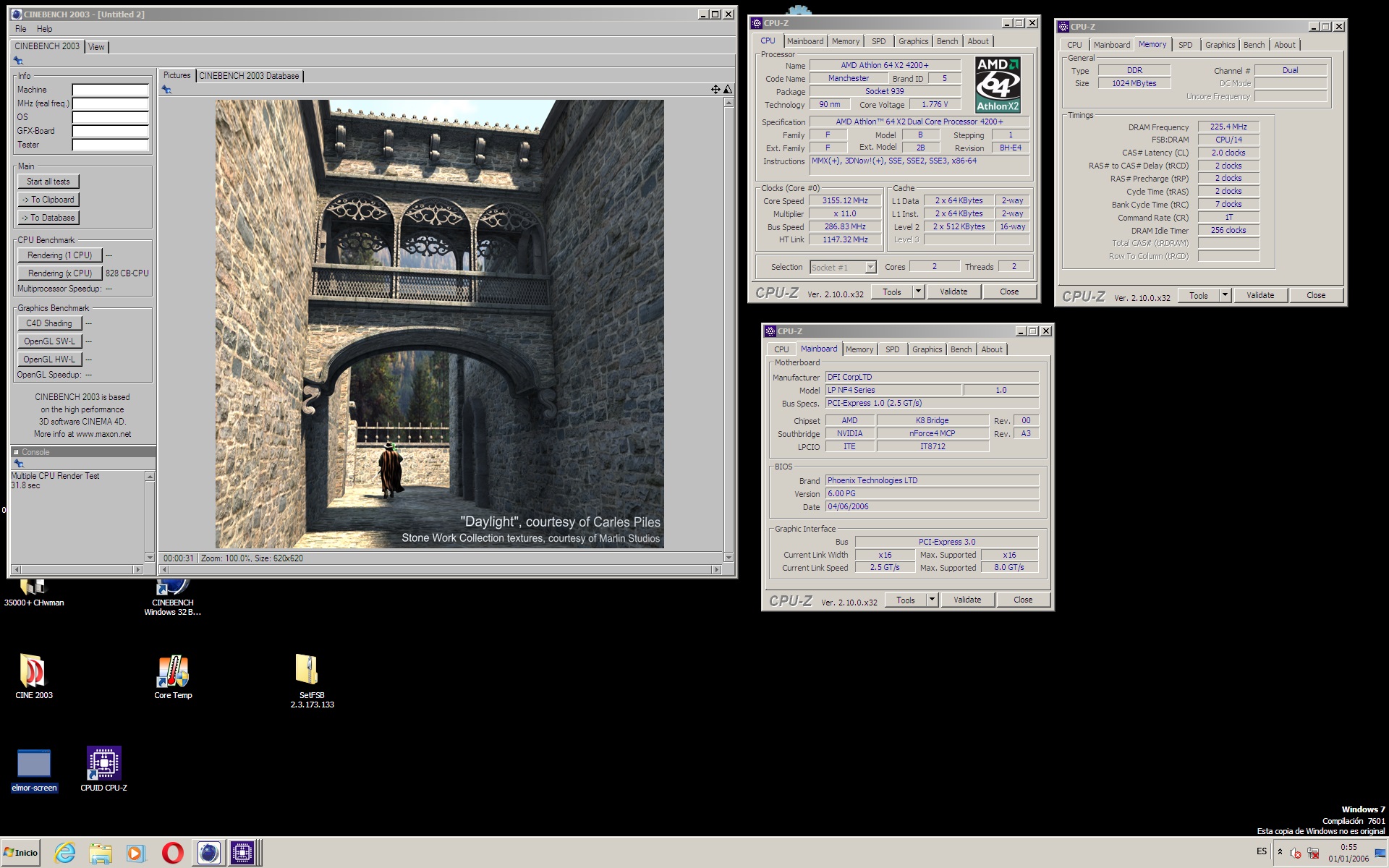Open the Inicio start button

pos(20,853)
